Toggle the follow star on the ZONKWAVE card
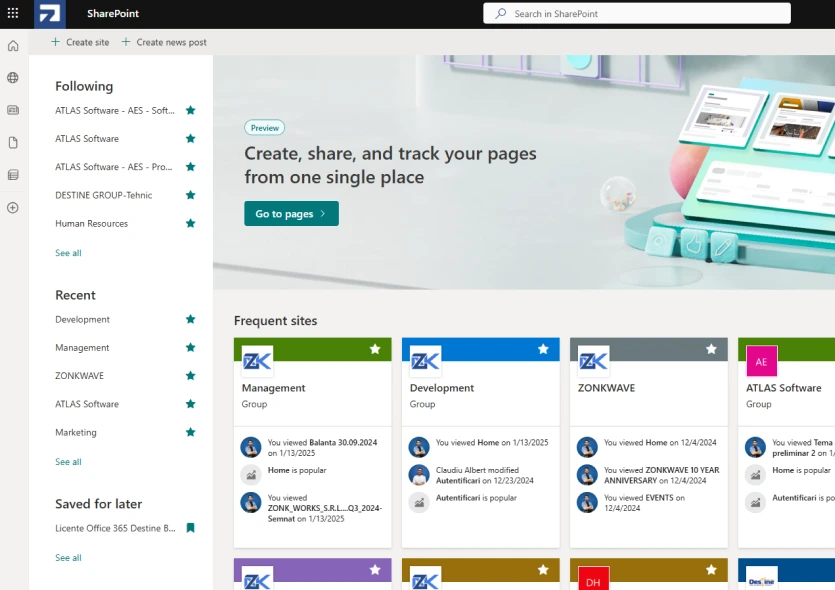This screenshot has height=590, width=835. pos(711,349)
